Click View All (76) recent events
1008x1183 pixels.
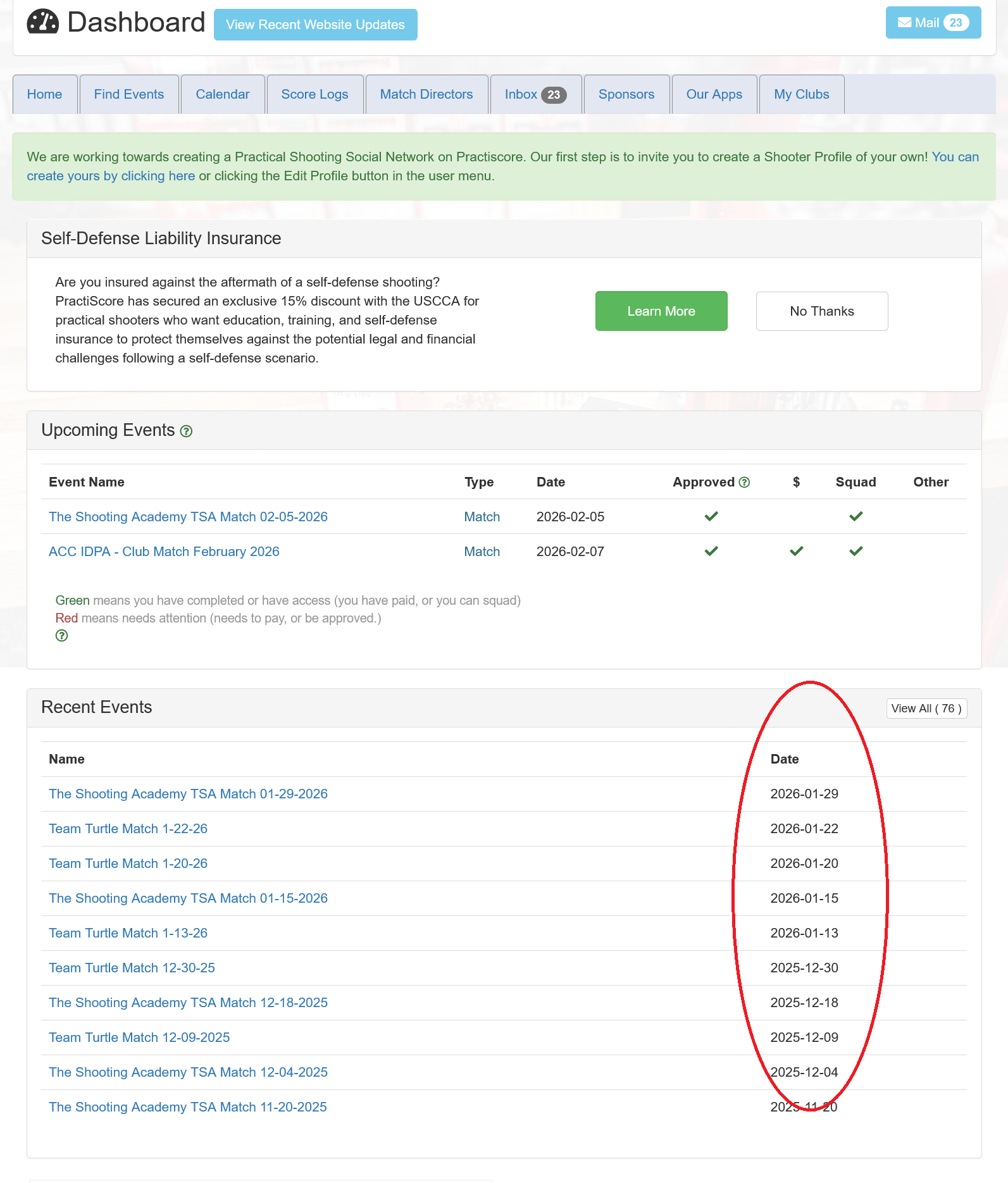926,709
